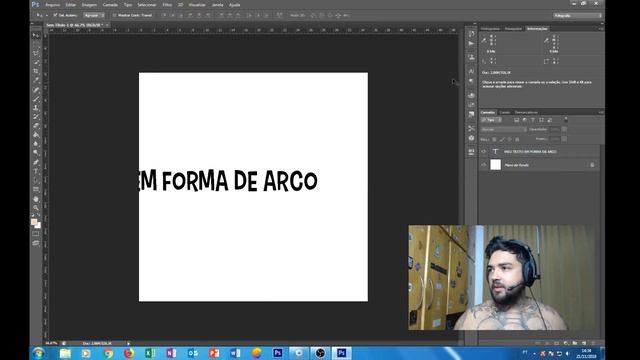Select the Move tool

coord(36,35)
